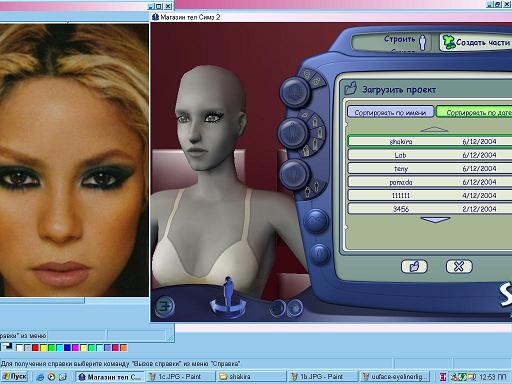Open the Создать части tab
The image size is (512, 384).
(x=476, y=43)
